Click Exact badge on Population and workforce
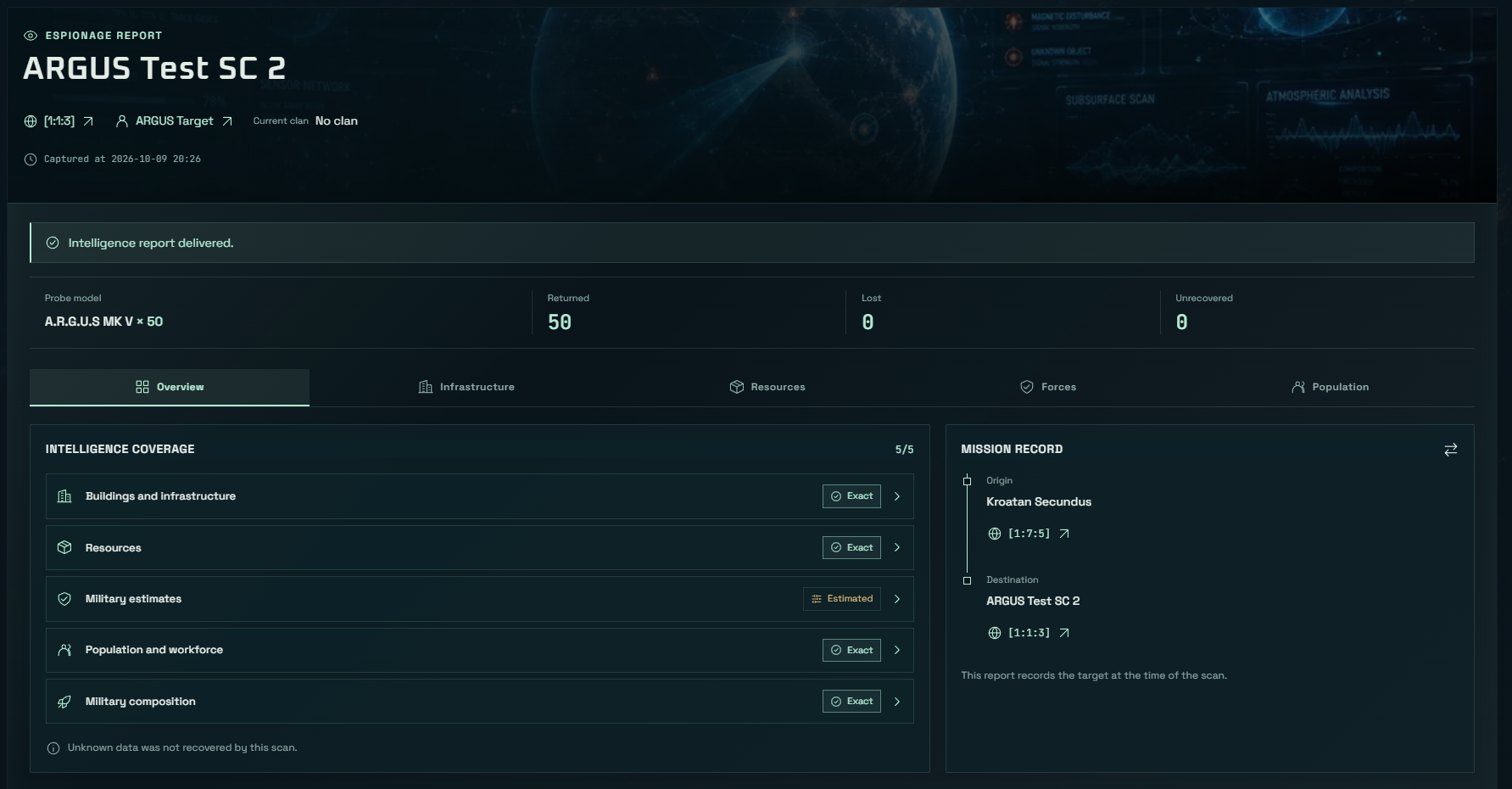Screen dimensions: 1512x789 tap(851, 650)
